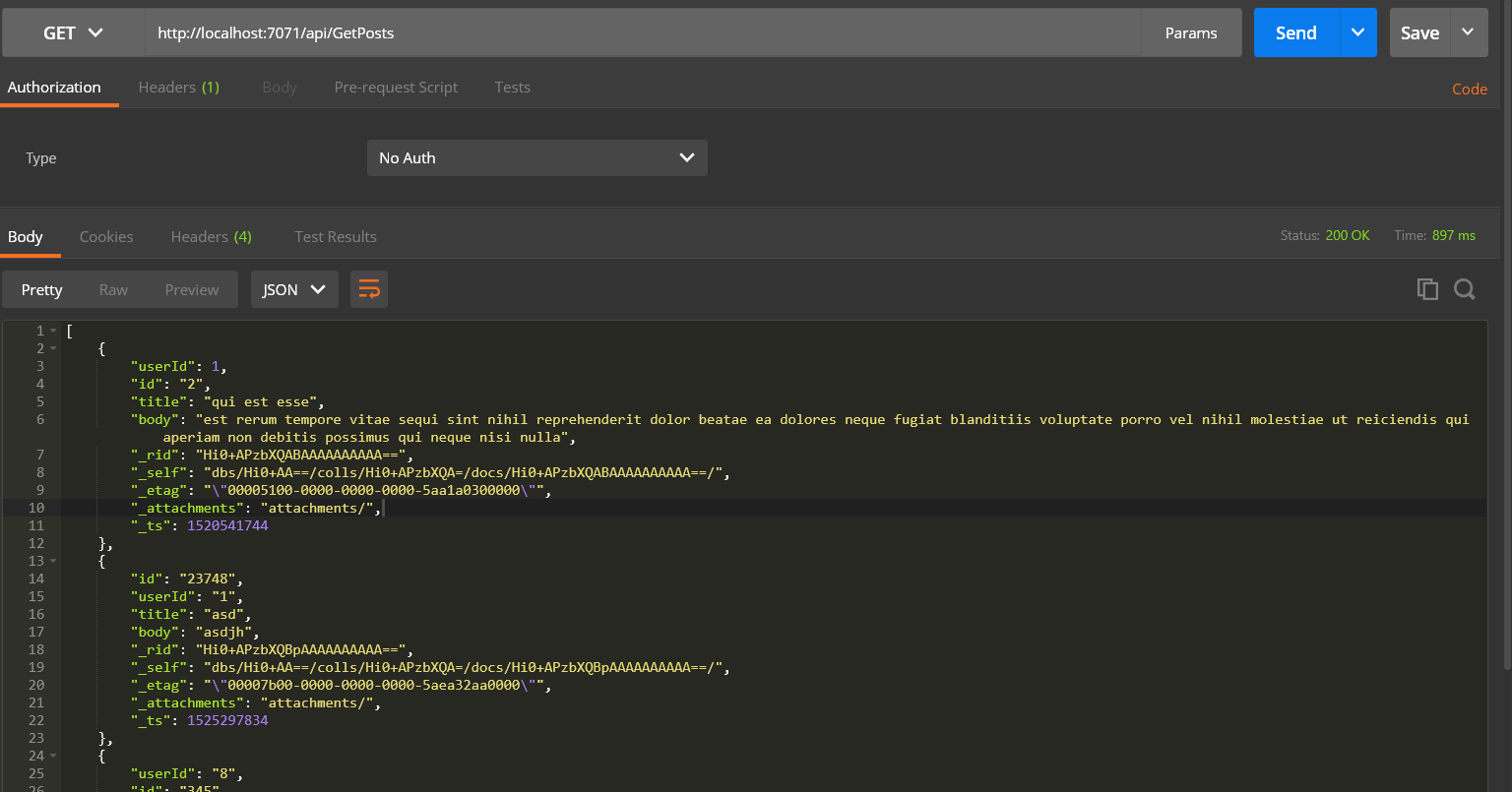The image size is (1512, 792).
Task: Open the GET method dropdown
Action: click(73, 32)
